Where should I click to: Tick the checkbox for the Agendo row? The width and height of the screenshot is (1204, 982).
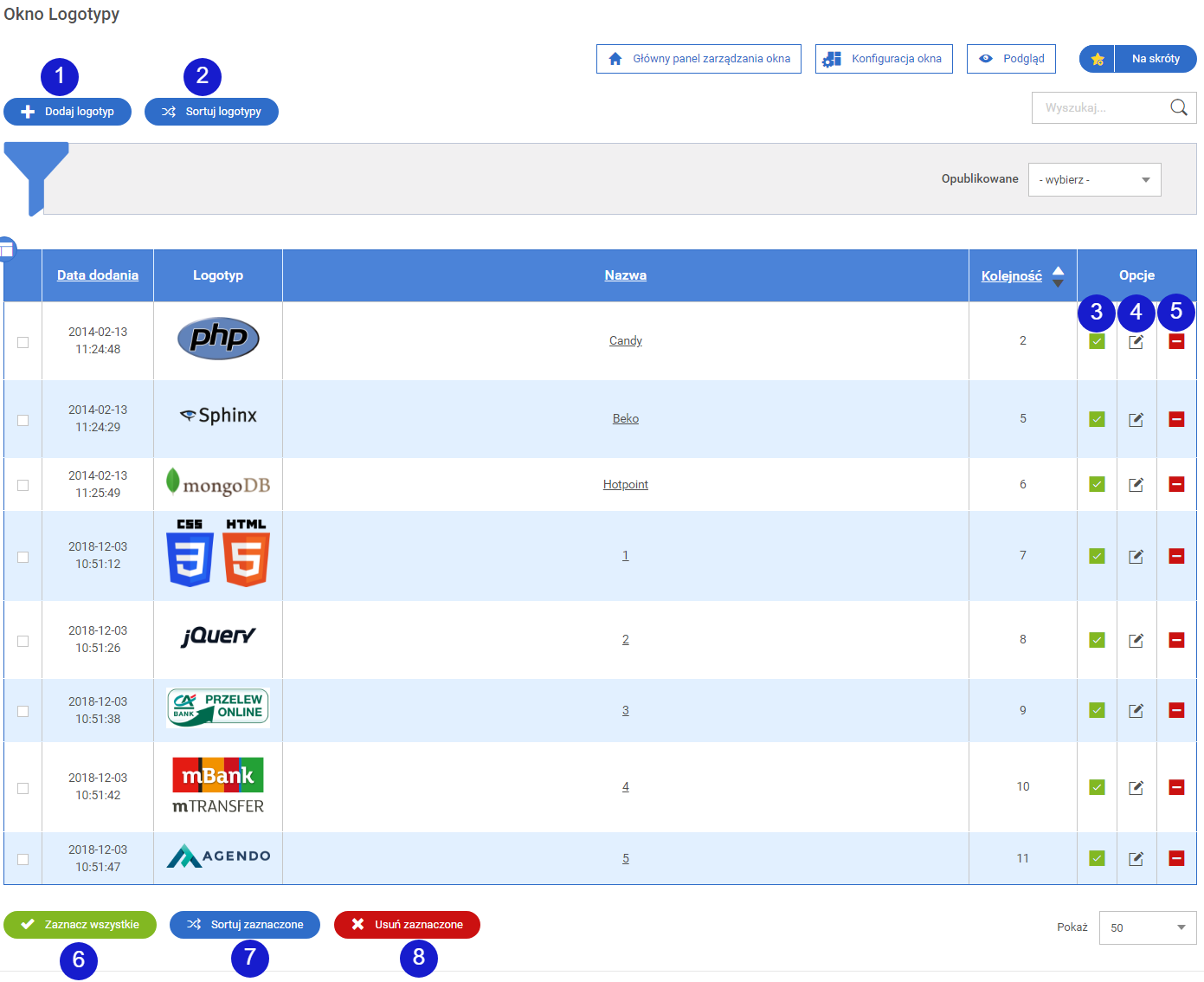coord(23,859)
